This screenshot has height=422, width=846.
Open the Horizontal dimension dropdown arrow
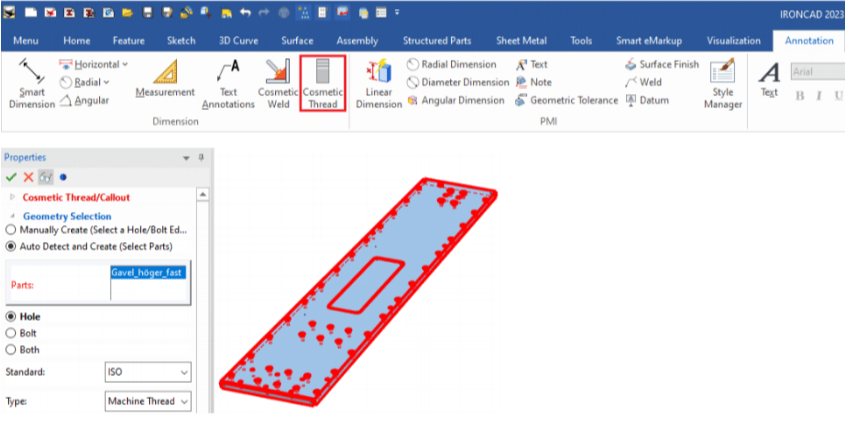tap(125, 65)
